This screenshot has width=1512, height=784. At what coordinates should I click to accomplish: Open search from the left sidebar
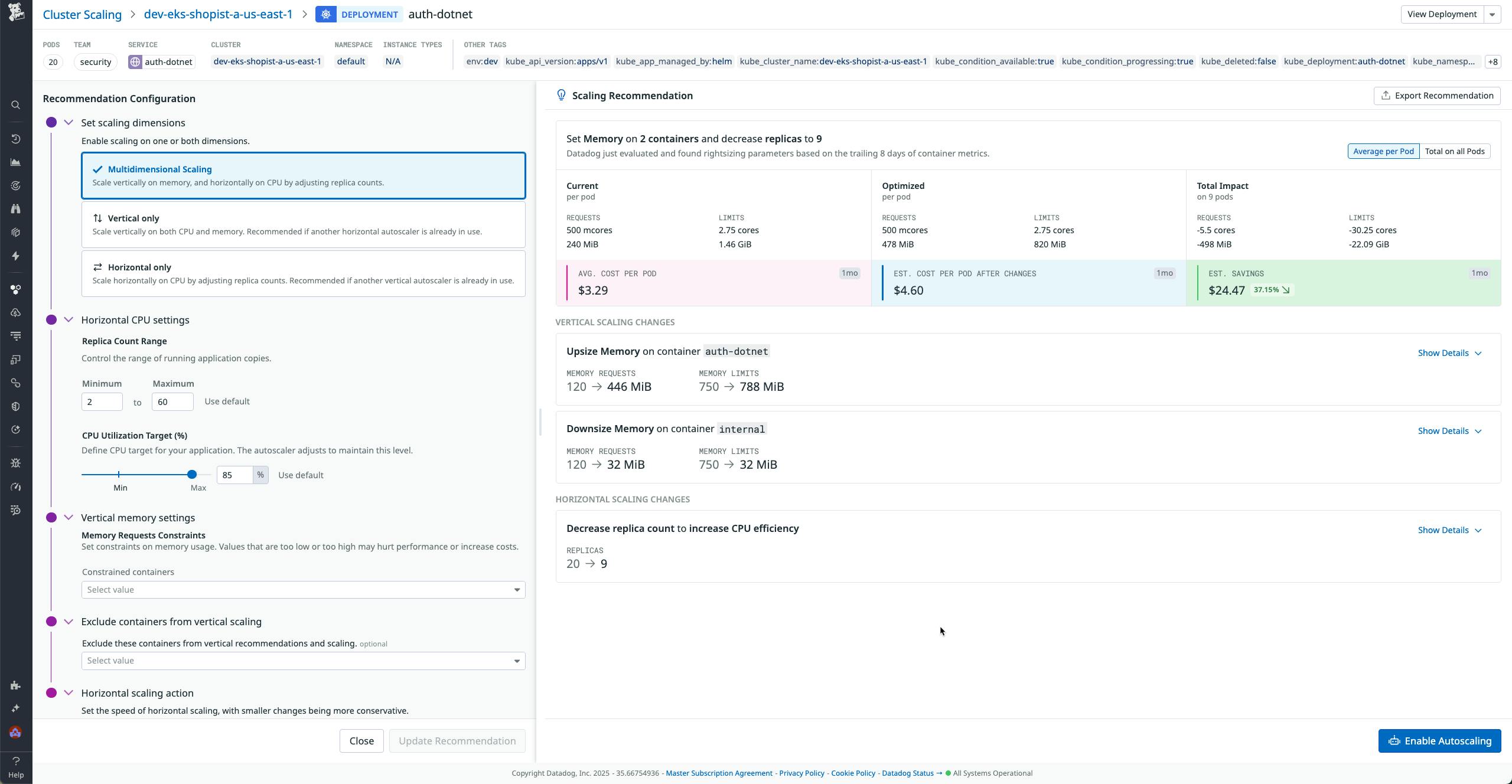tap(15, 104)
